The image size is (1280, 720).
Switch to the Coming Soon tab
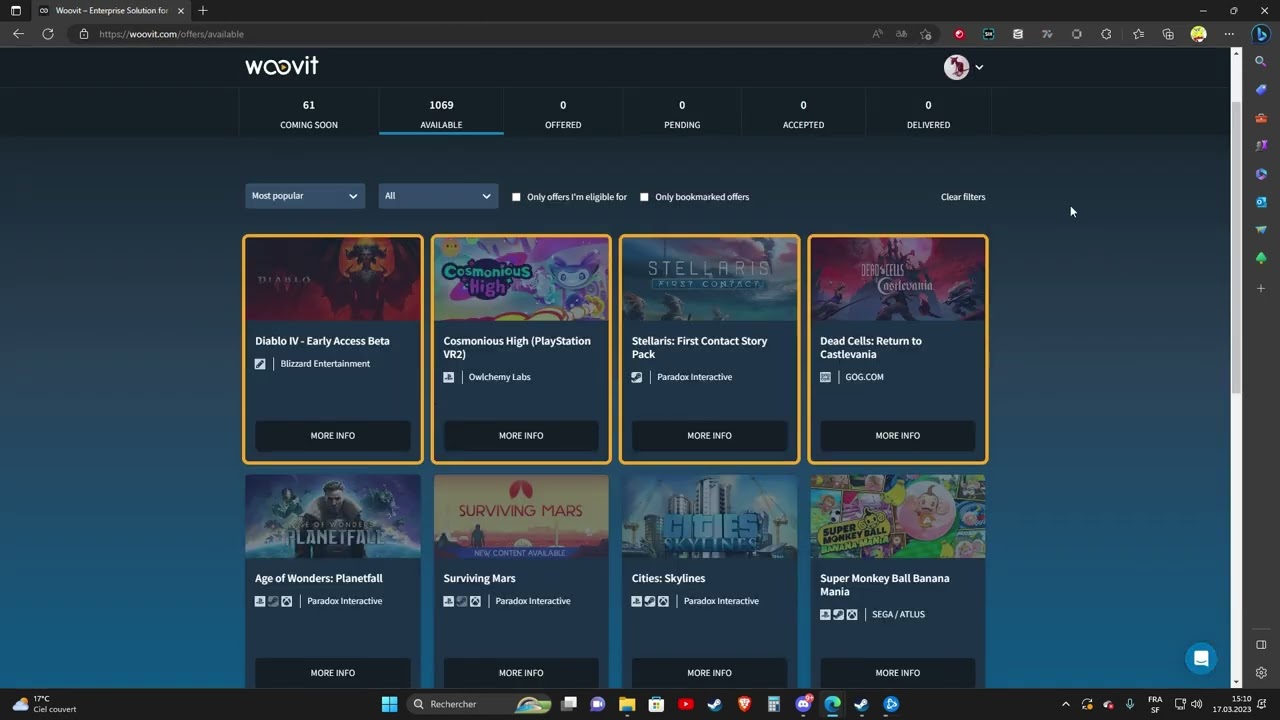(x=309, y=114)
